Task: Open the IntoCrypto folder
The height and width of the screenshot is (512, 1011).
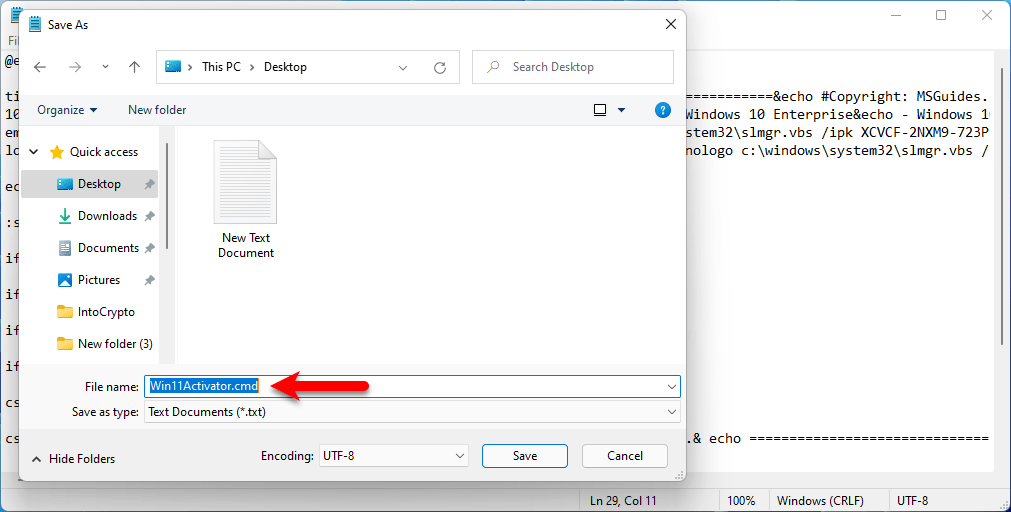Action: pyautogui.click(x=96, y=312)
